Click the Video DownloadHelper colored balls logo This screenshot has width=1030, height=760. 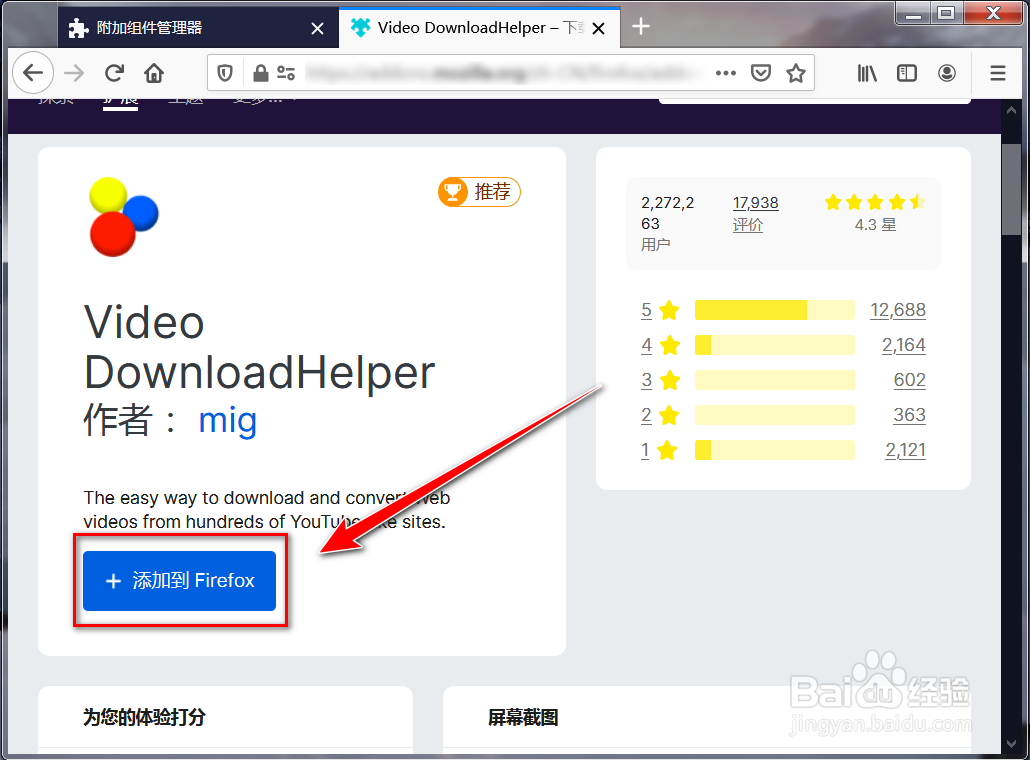123,217
